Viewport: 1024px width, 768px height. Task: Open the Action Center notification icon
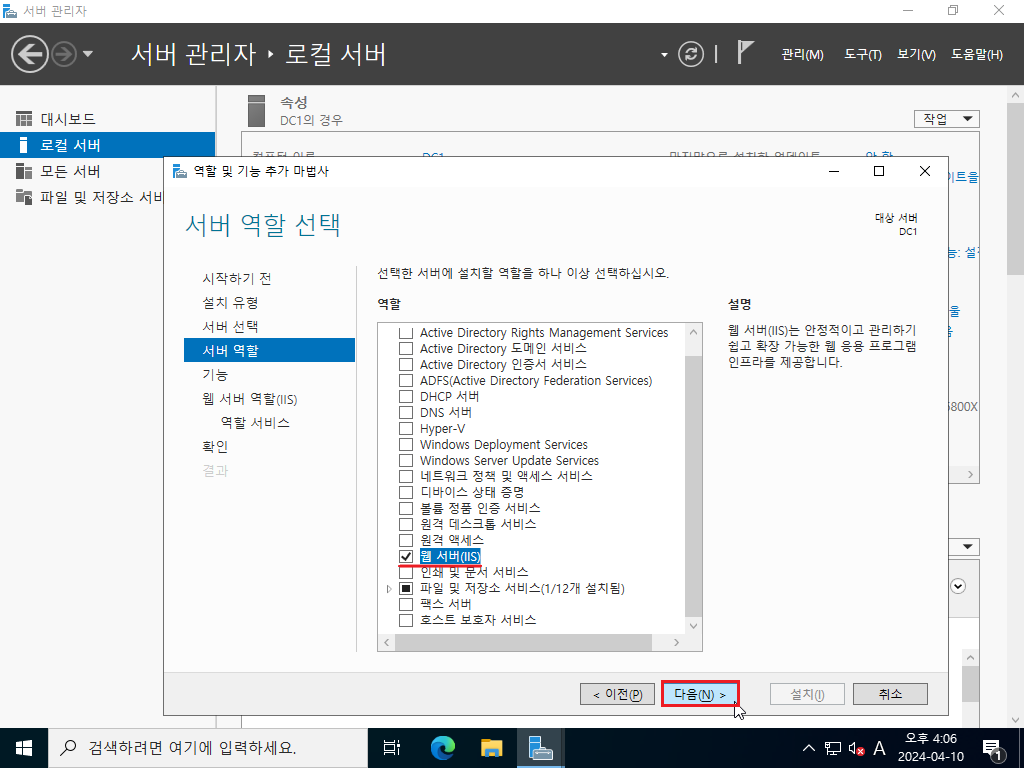(x=993, y=748)
